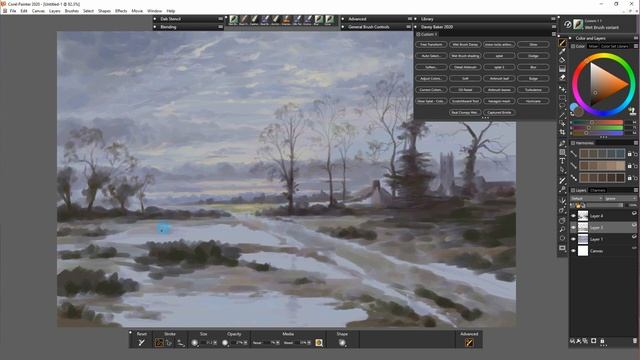The height and width of the screenshot is (360, 640).
Task: Select the Layer 3 thumbnail
Action: click(583, 227)
